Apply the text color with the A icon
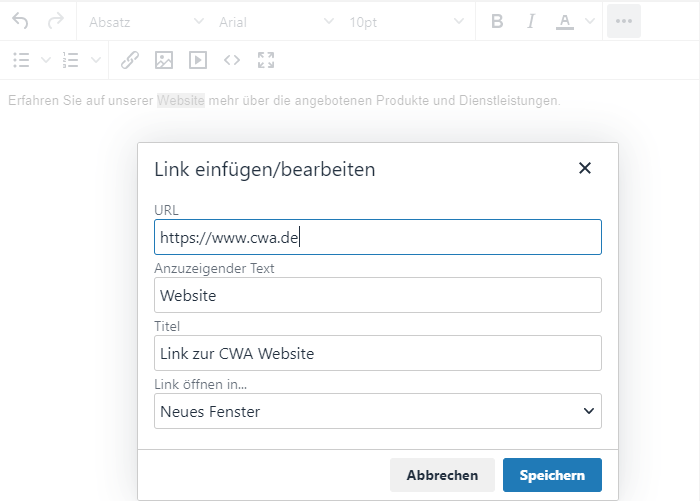 point(564,21)
